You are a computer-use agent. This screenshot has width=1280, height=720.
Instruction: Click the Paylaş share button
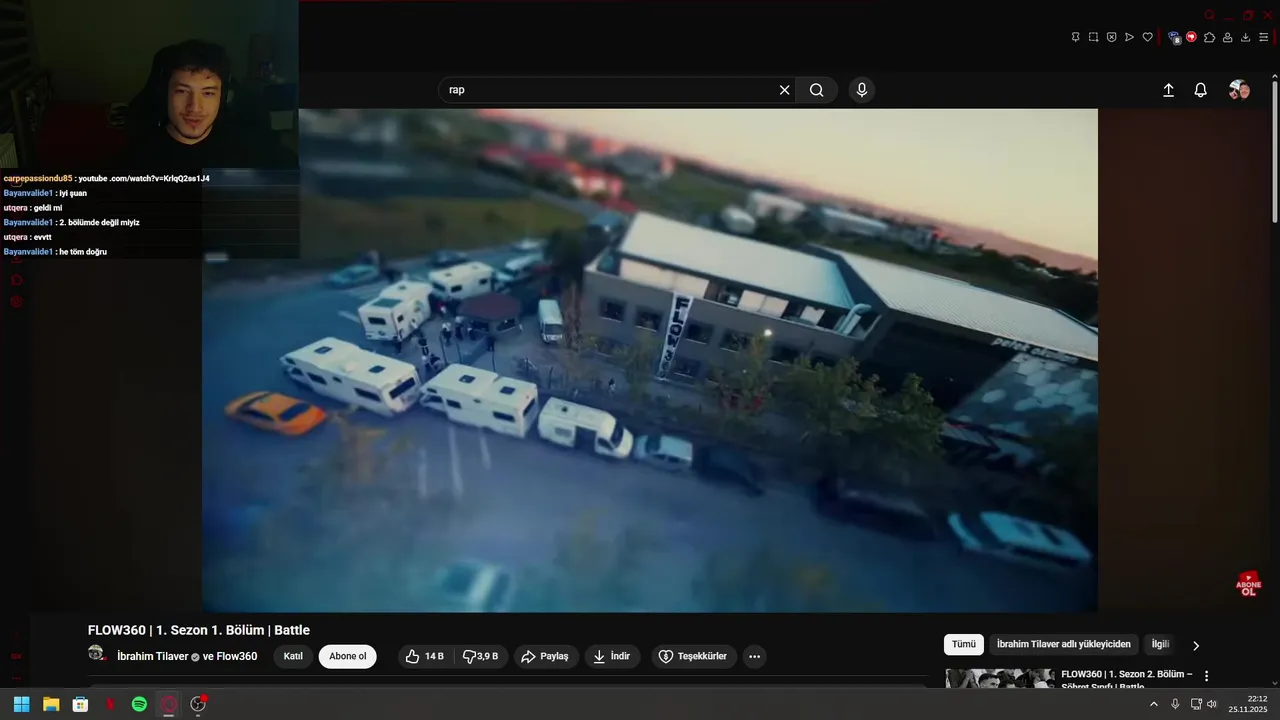[x=546, y=656]
